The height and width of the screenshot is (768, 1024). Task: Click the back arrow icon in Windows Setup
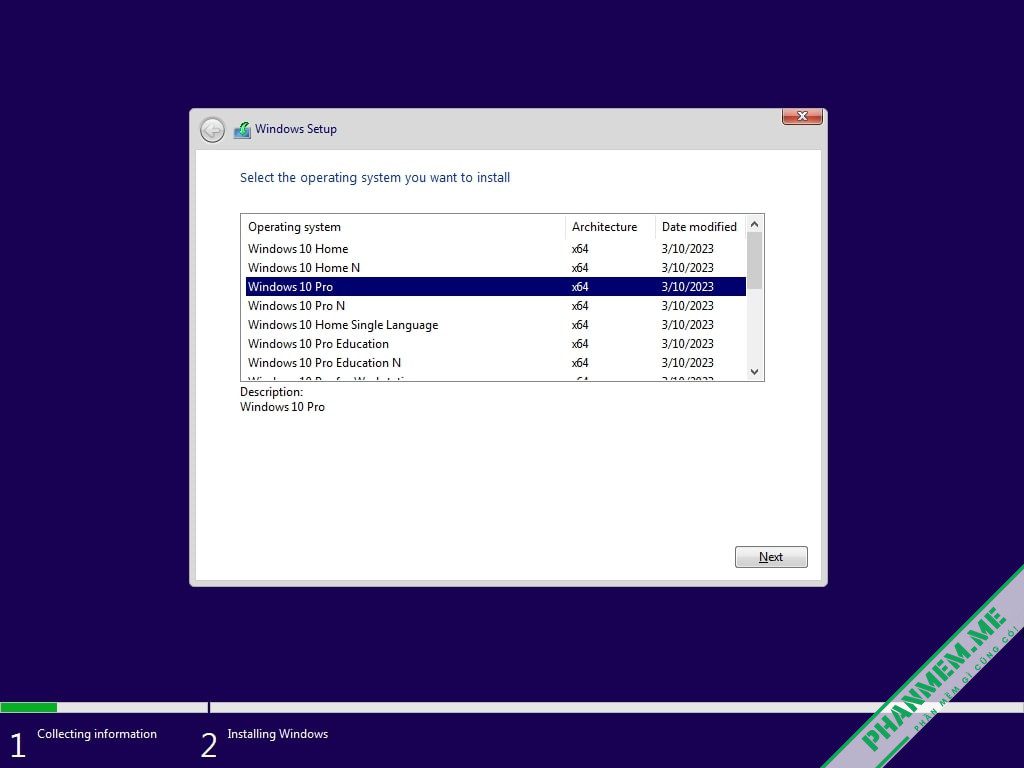212,130
